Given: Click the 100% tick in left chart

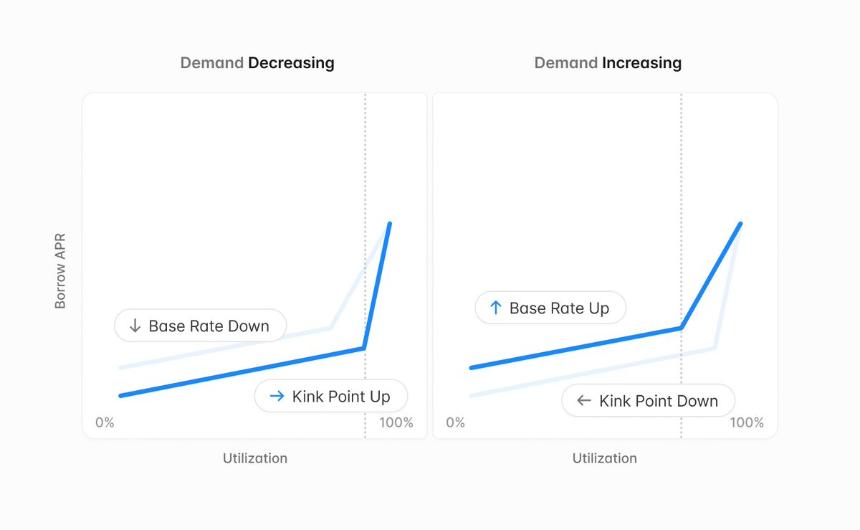Looking at the screenshot, I should coord(396,422).
